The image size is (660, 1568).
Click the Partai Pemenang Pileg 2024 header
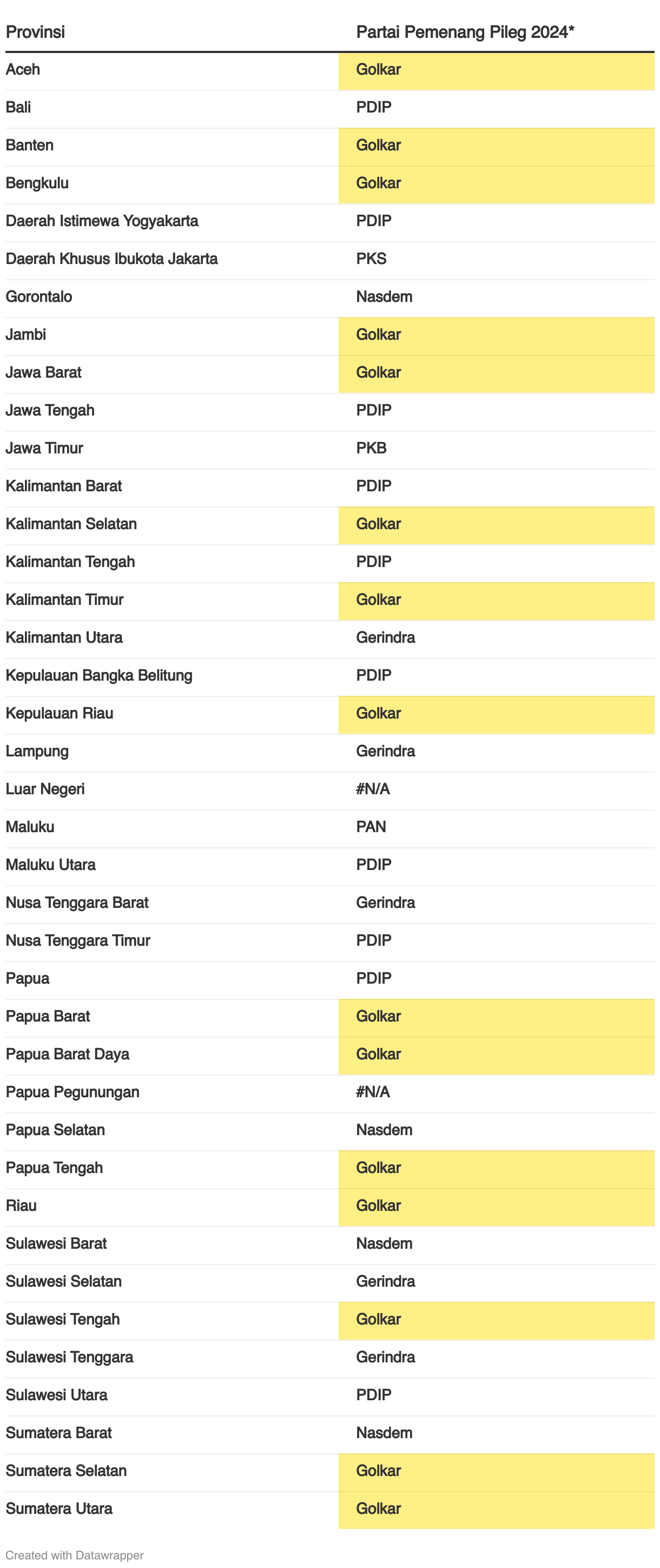465,32
